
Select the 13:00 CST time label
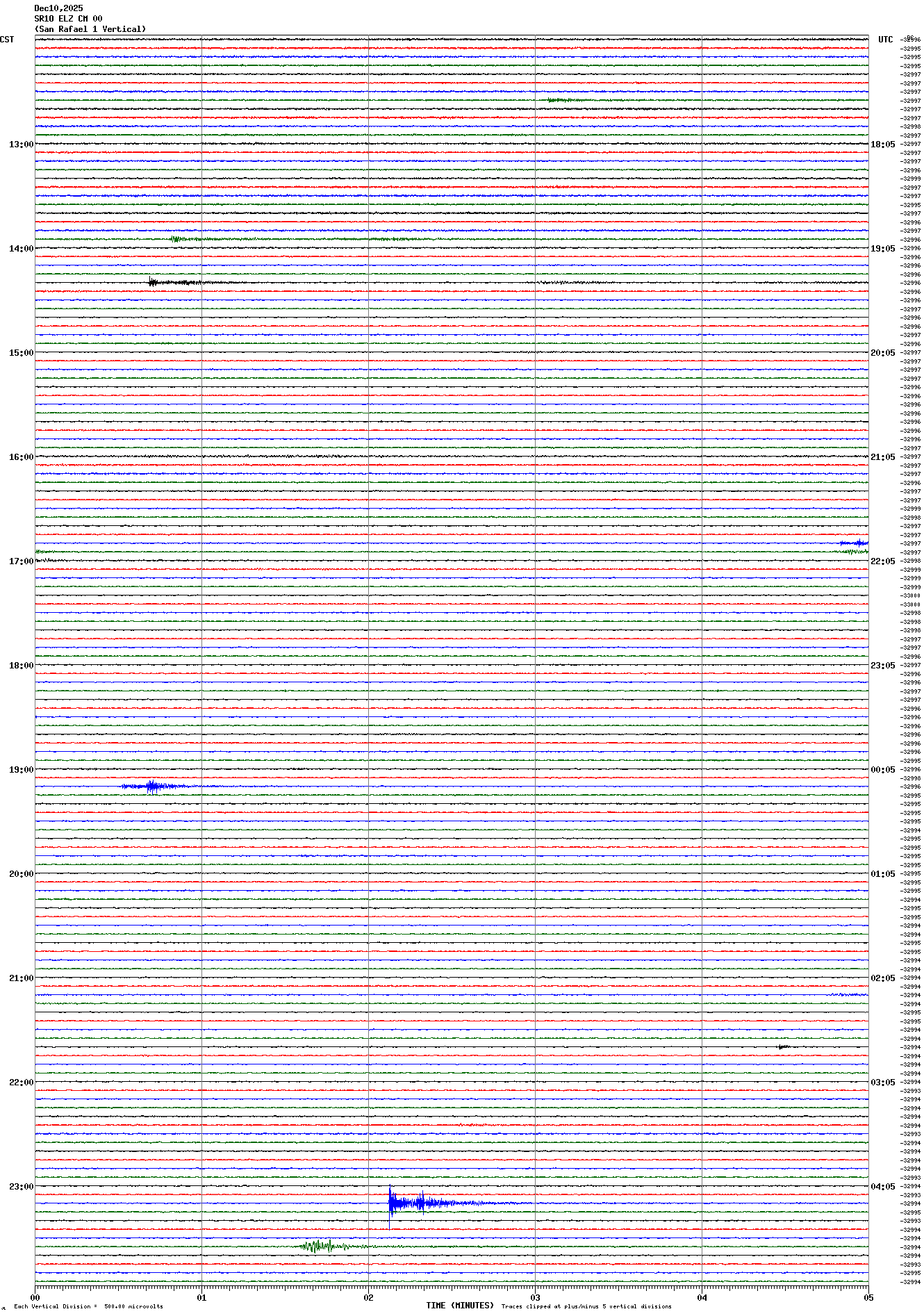(x=21, y=145)
